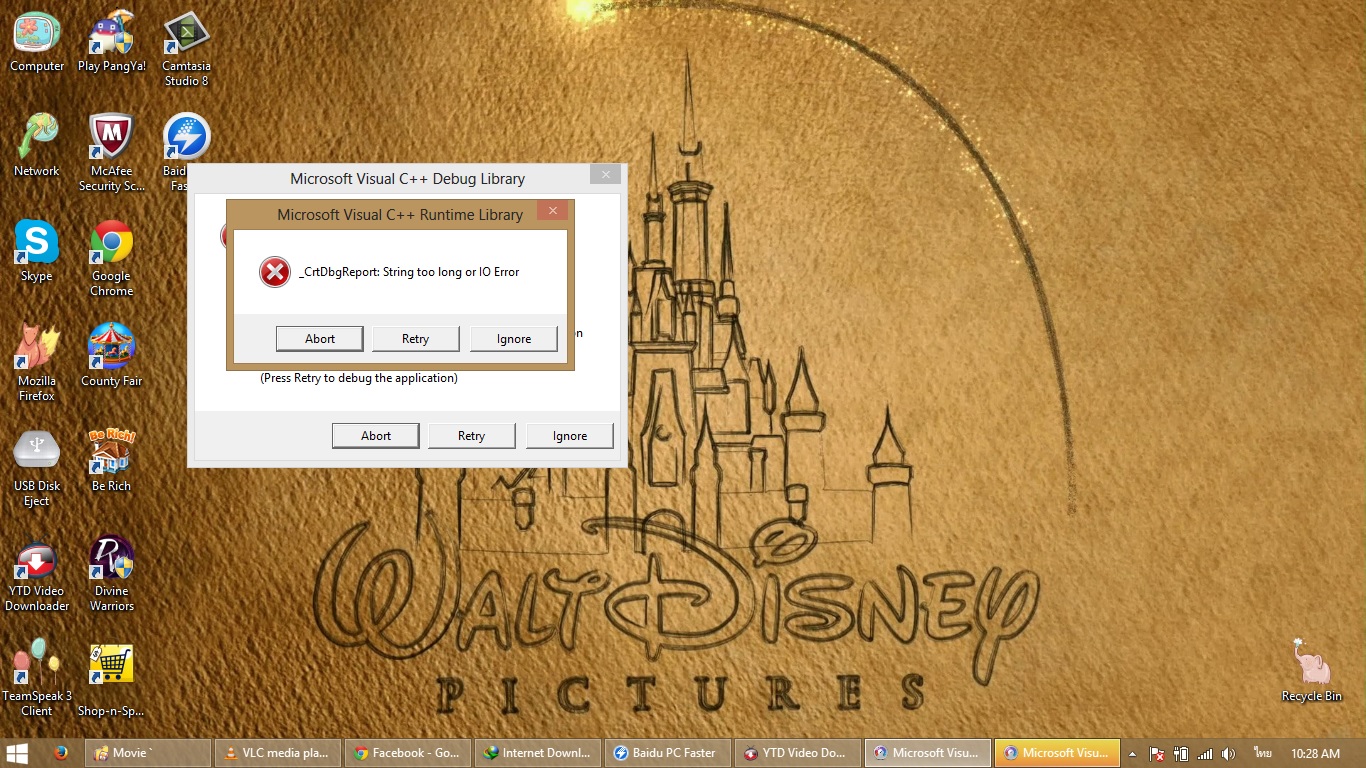Switch to Internet Download Manager in taskbar
This screenshot has width=1366, height=768.
pyautogui.click(x=538, y=753)
